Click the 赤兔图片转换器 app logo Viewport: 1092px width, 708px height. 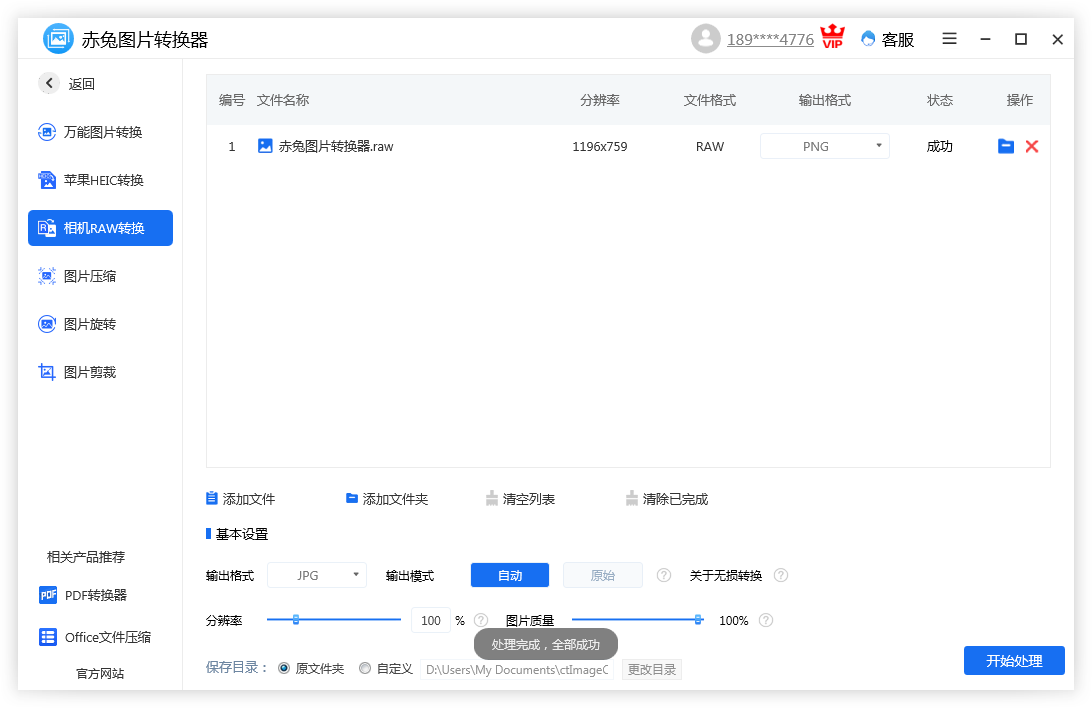(x=58, y=38)
